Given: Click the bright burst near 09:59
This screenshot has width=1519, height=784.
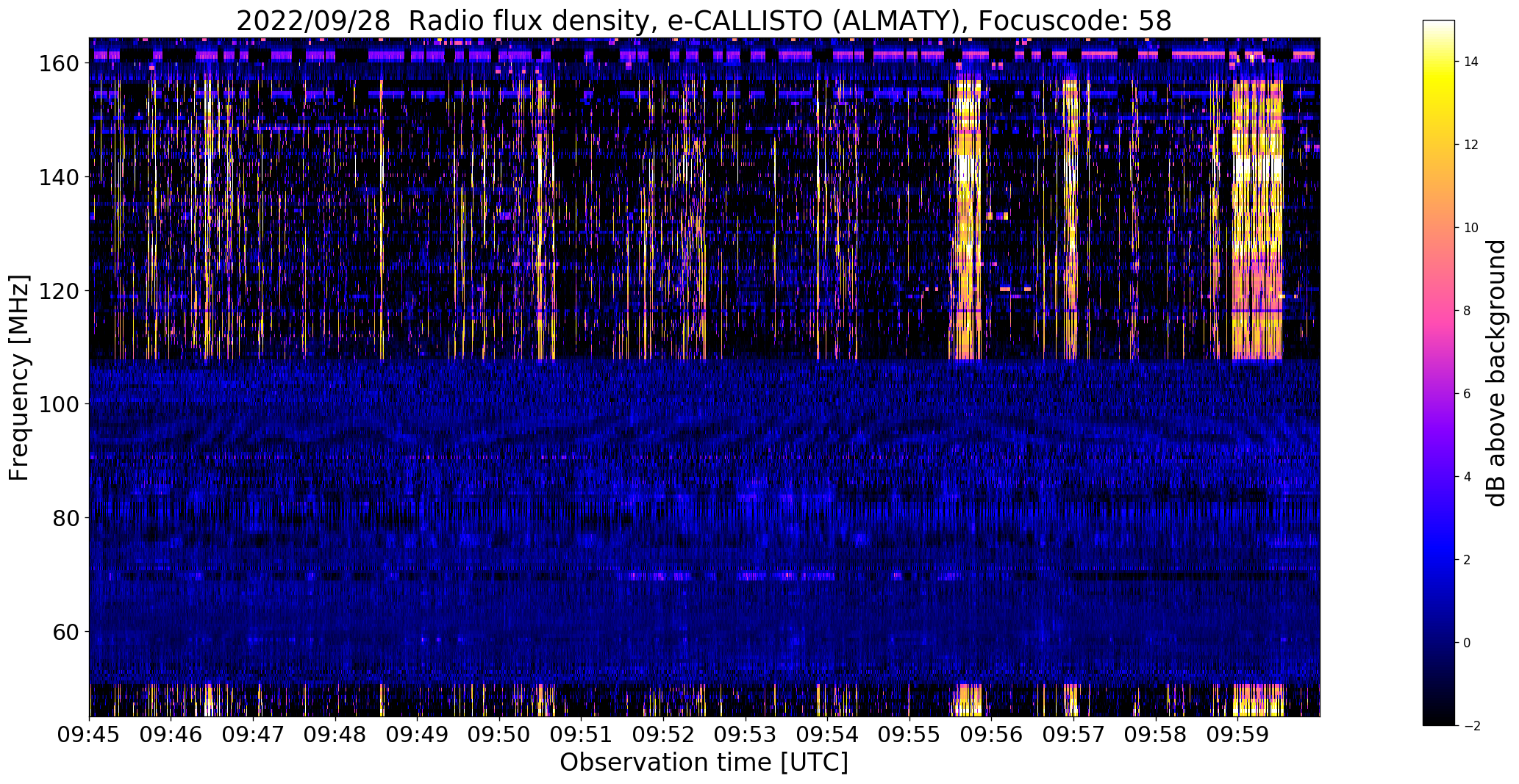Looking at the screenshot, I should point(1257,220).
